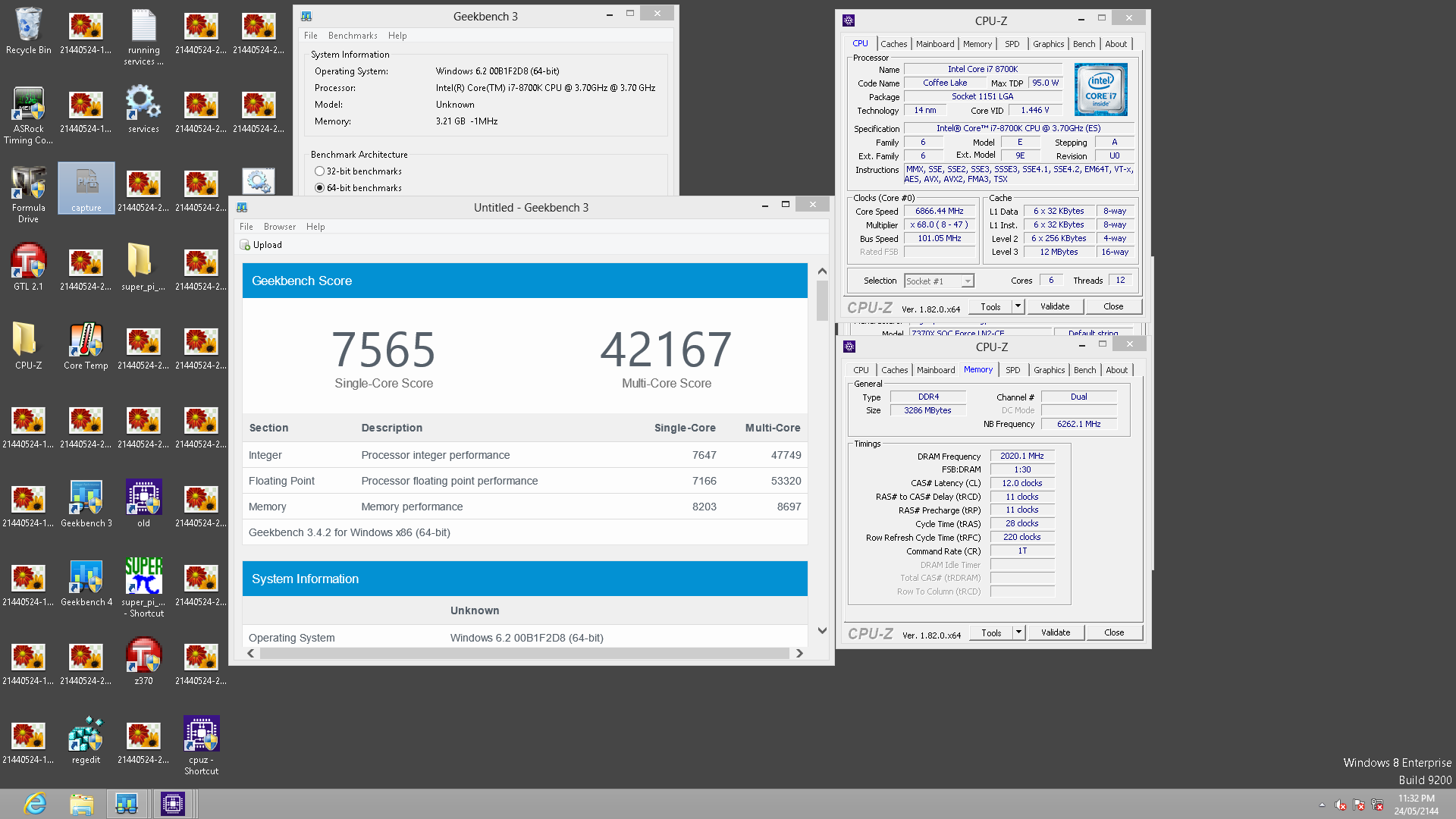The height and width of the screenshot is (819, 1456).
Task: Click the 7565 Single-Core Score
Action: coord(384,349)
